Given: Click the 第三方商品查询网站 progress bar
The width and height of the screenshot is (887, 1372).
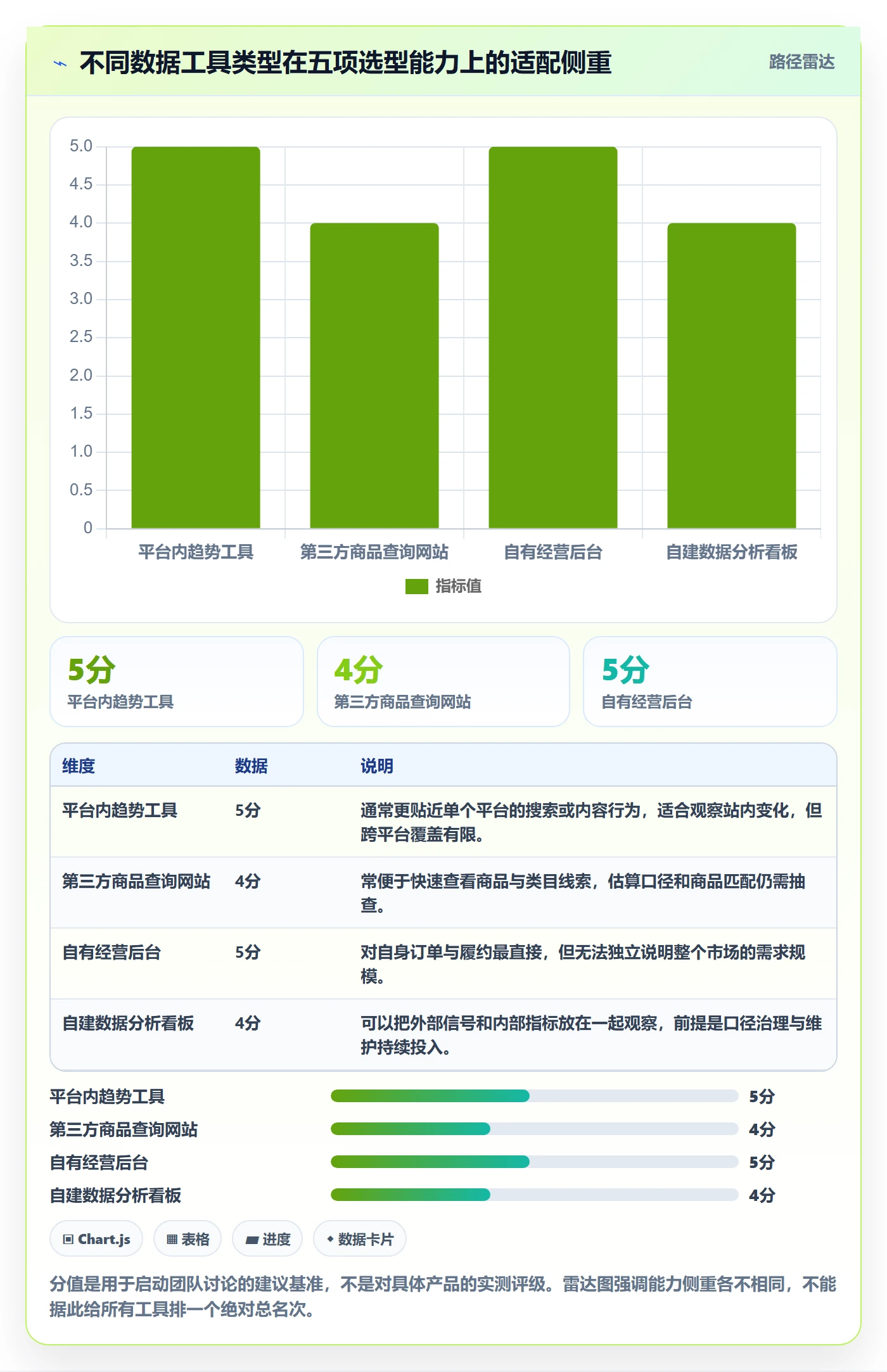Looking at the screenshot, I should (x=535, y=1129).
